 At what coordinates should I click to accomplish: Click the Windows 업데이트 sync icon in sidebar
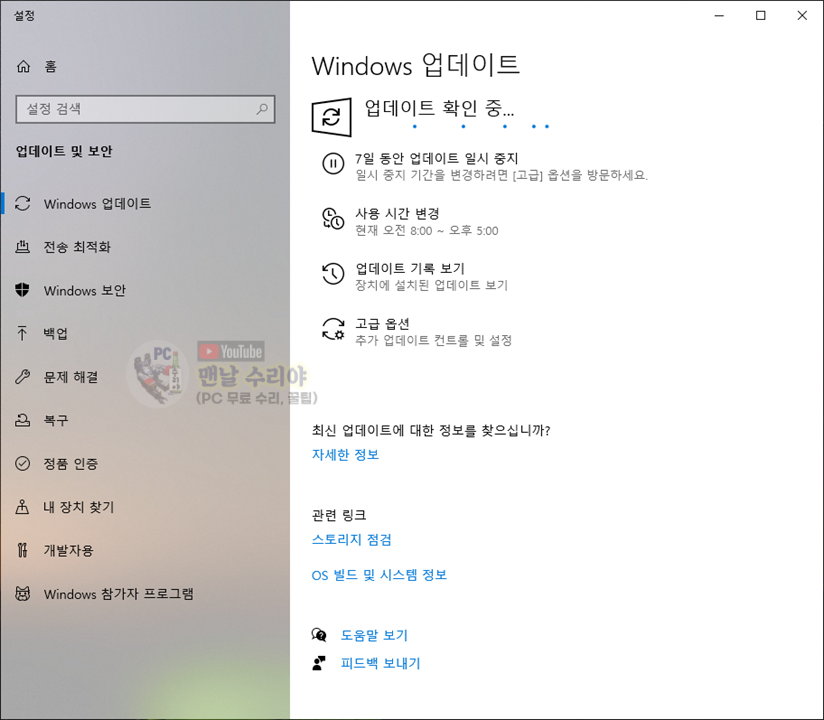(x=23, y=203)
